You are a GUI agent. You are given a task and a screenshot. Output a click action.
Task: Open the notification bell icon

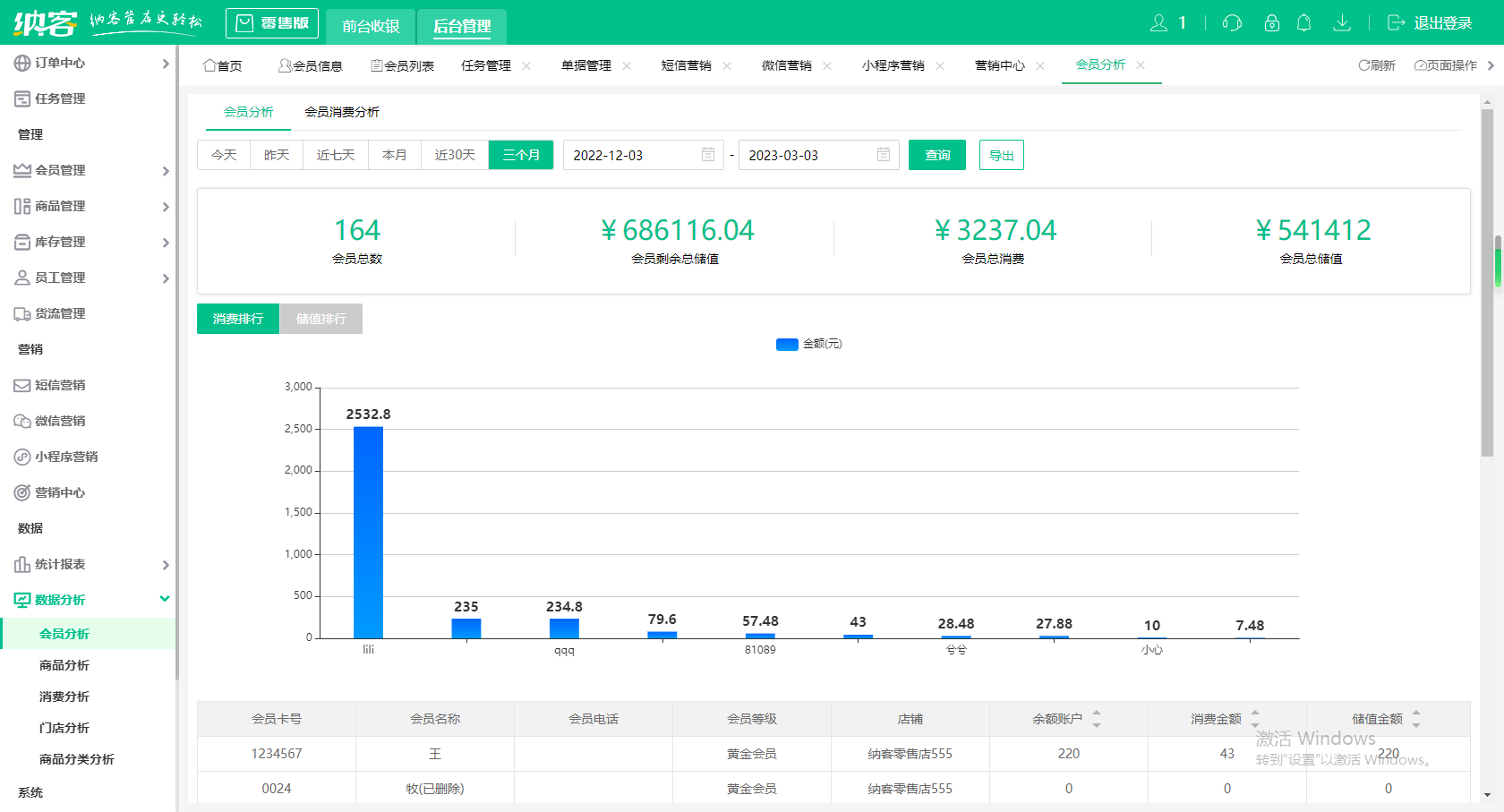1304,23
